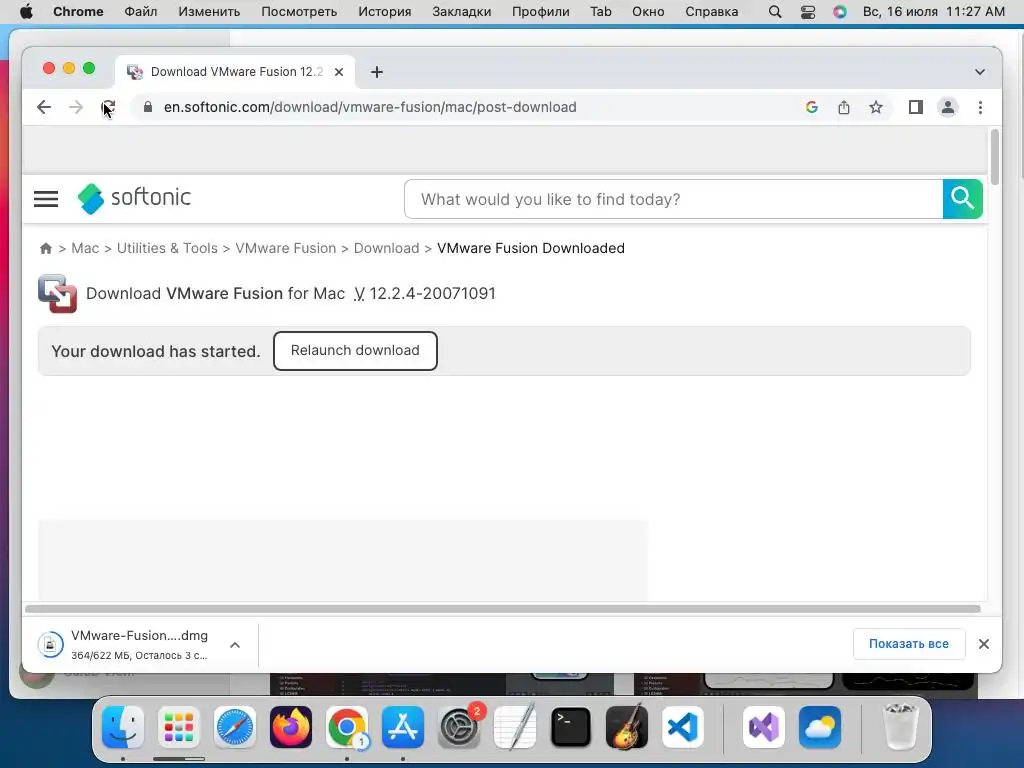Go to the home breadcrumb icon

click(x=46, y=248)
